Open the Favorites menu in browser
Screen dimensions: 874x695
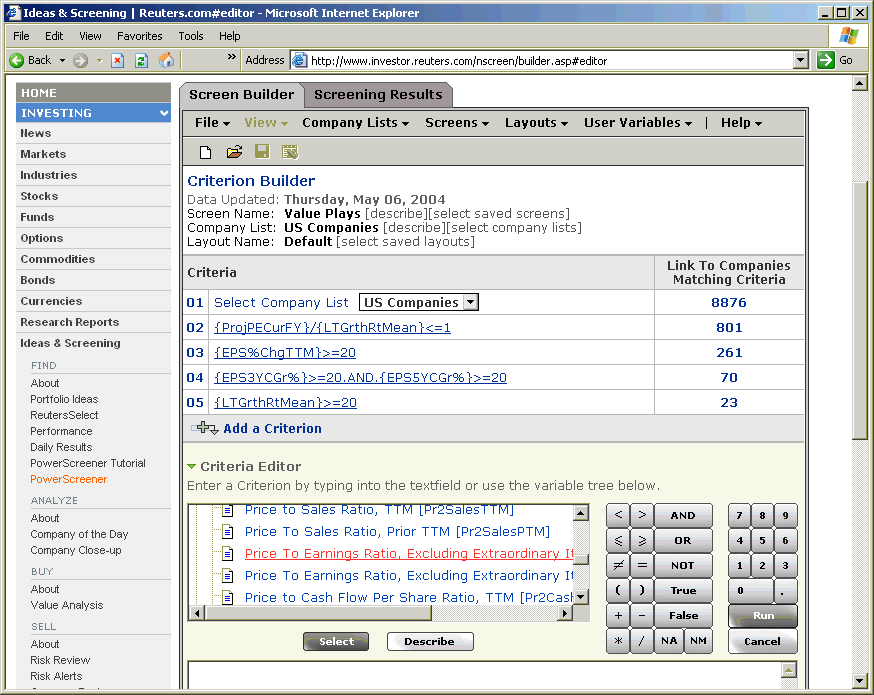pos(139,36)
